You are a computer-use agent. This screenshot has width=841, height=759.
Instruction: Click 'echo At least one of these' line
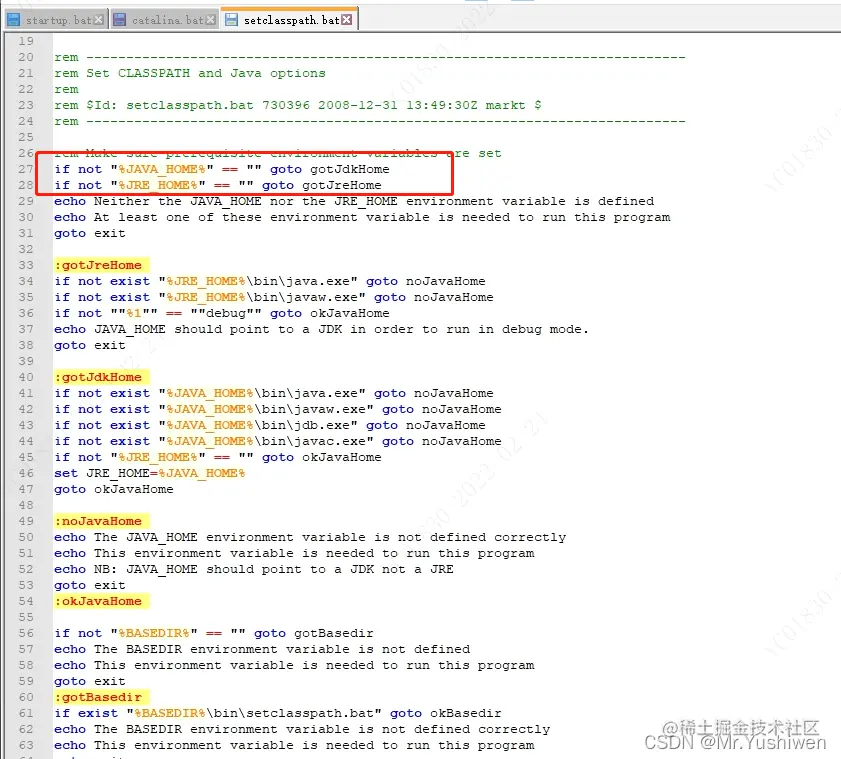[x=362, y=217]
